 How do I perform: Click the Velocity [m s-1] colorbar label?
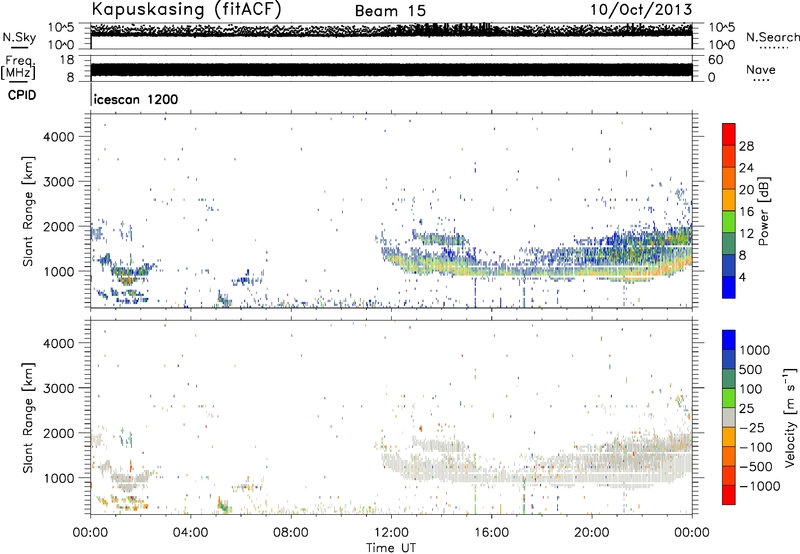(790, 417)
